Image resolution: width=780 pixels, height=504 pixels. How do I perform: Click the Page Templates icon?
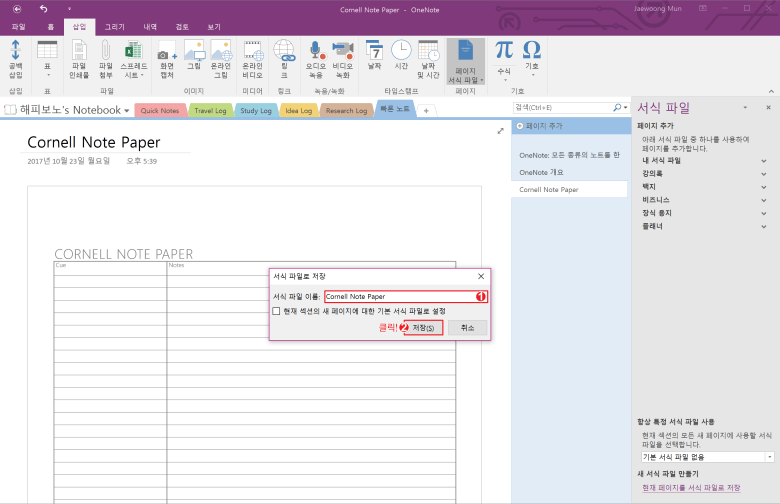(x=466, y=52)
